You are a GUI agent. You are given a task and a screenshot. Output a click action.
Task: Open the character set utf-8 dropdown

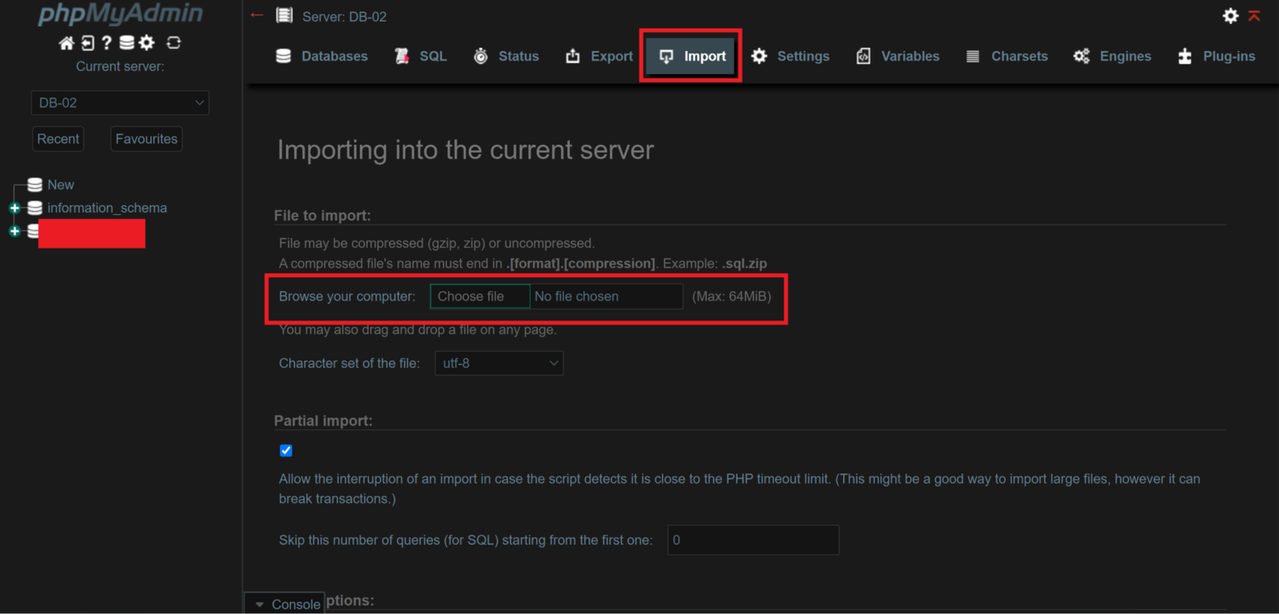499,363
